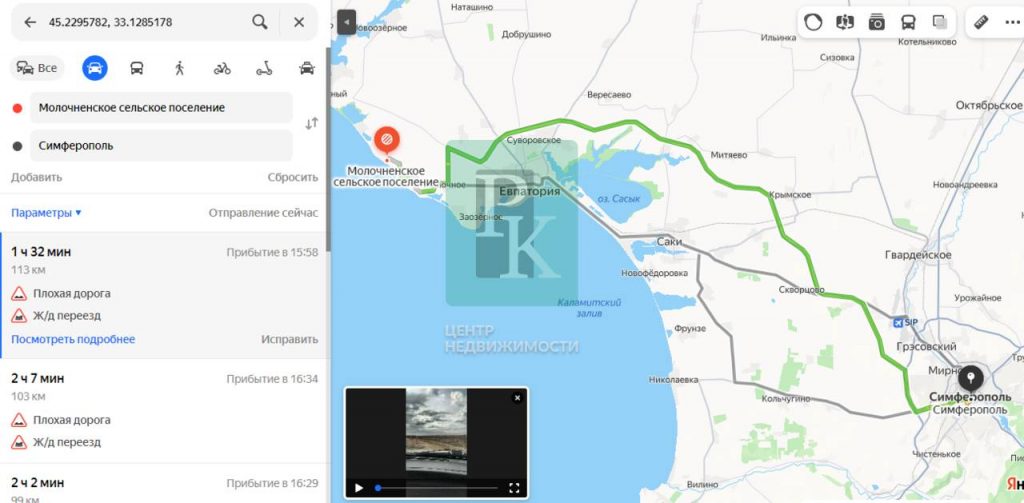Close the mini video player
The width and height of the screenshot is (1024, 503).
tap(517, 397)
